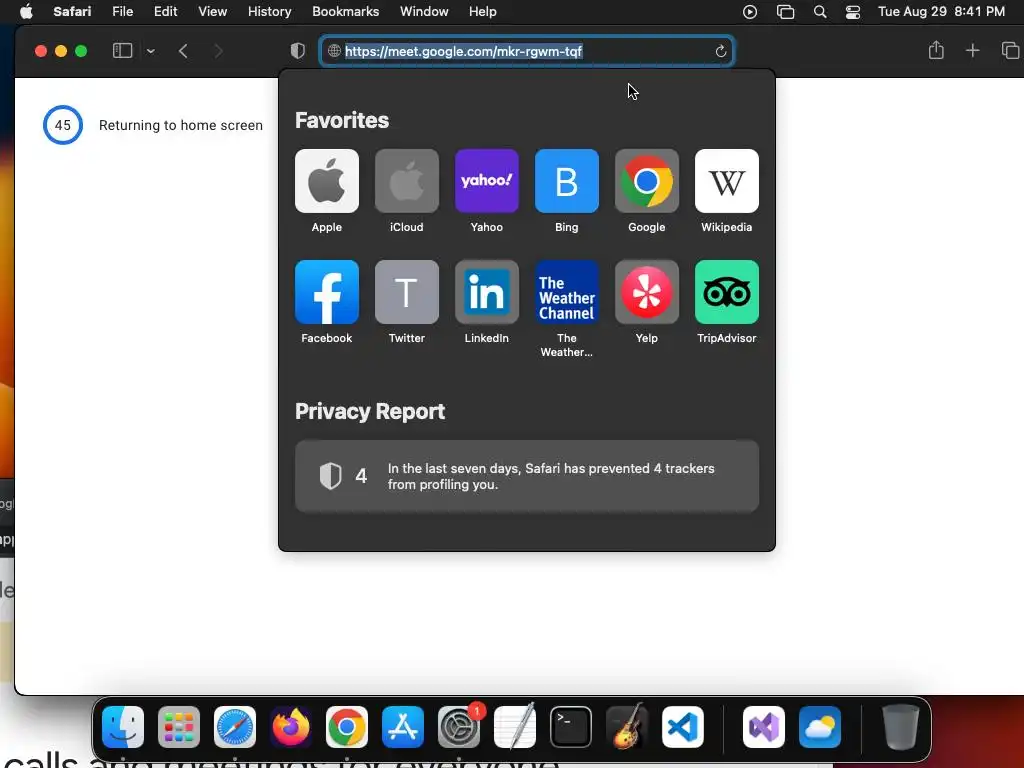Viewport: 1024px width, 768px height.
Task: Open the Google favorite
Action: (647, 181)
